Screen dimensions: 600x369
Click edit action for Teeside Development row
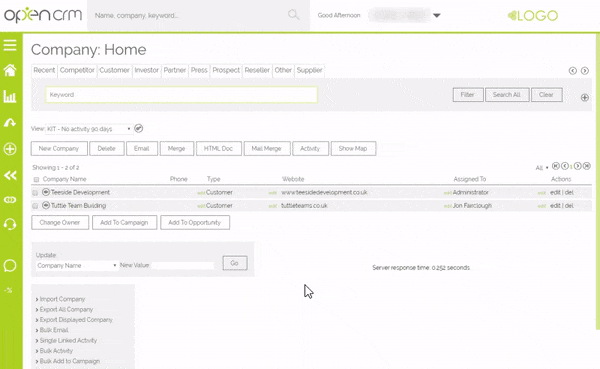click(x=555, y=192)
